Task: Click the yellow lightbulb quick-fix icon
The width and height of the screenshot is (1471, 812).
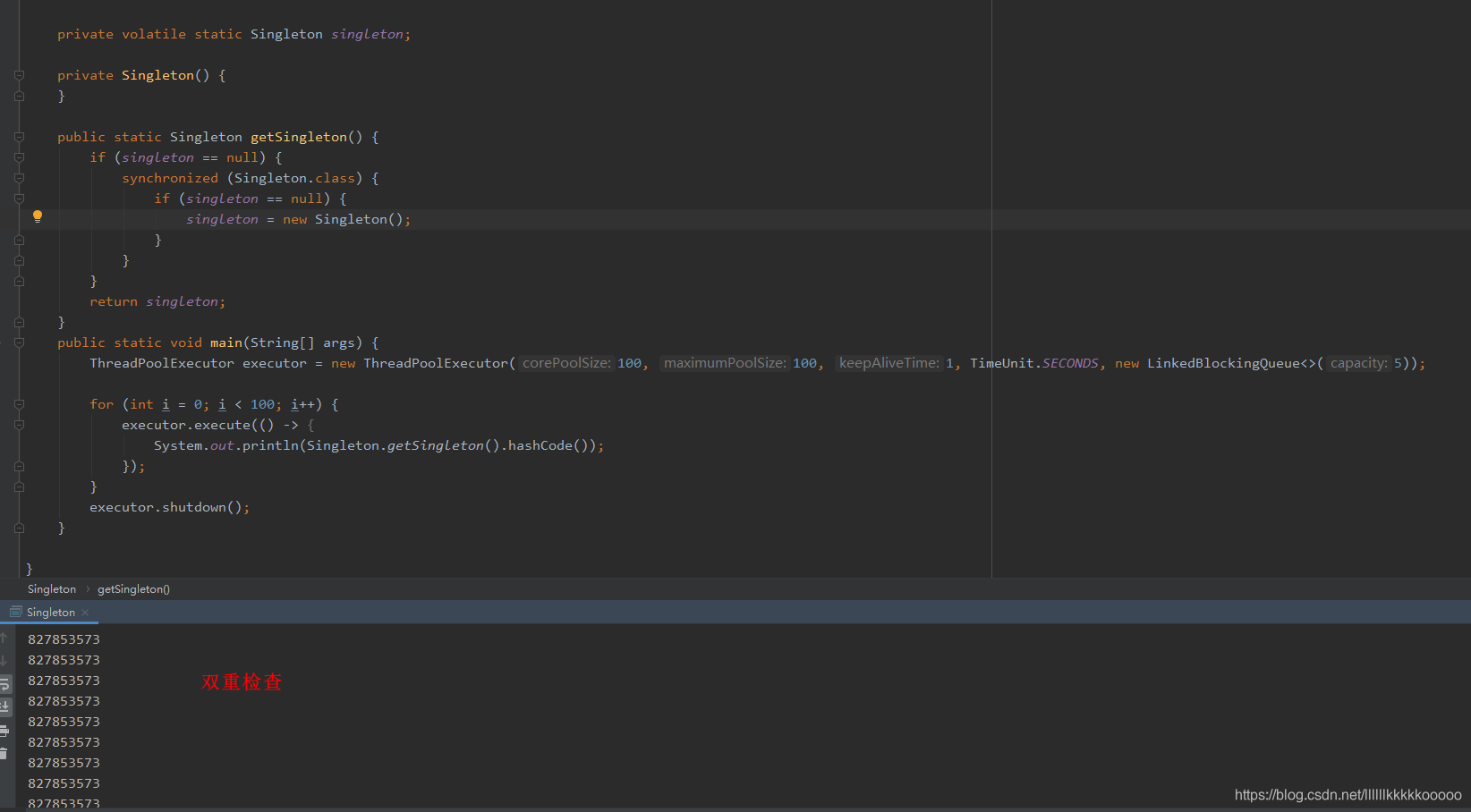Action: [38, 216]
